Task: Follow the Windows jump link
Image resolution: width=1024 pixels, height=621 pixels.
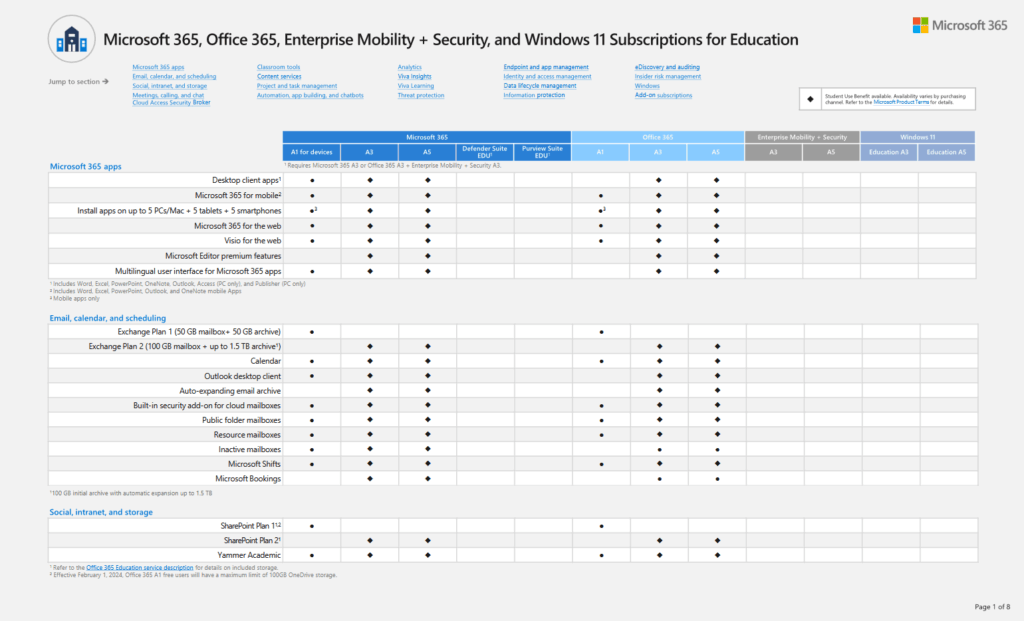Action: 647,86
